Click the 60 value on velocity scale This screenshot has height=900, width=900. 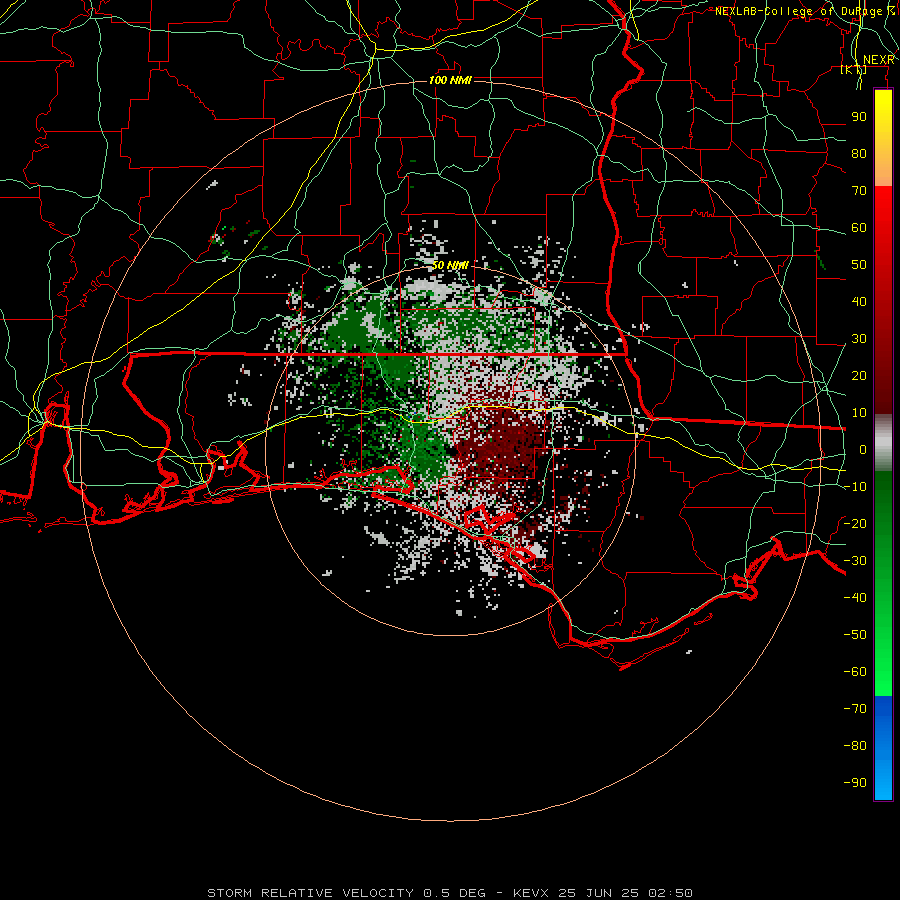pos(859,227)
